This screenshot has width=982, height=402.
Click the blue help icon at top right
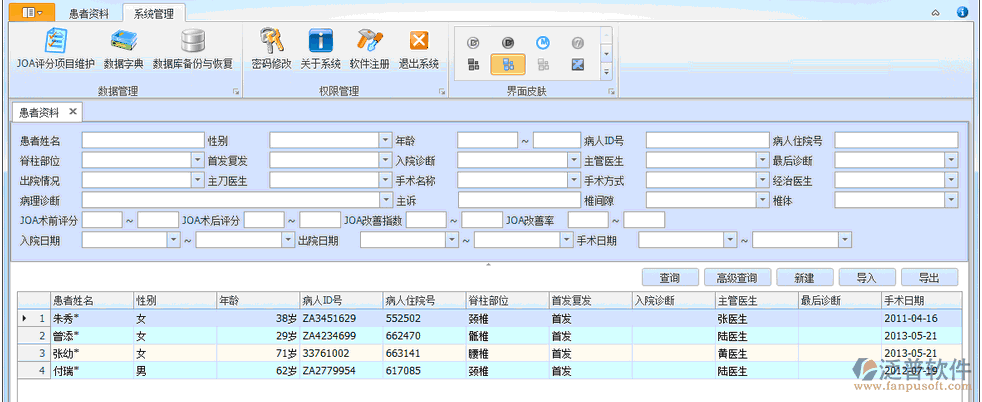click(x=962, y=12)
